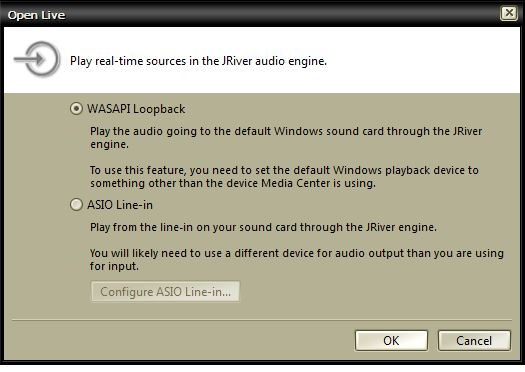Click the 'Media Center is using' text
The image size is (525, 372).
click(x=318, y=183)
